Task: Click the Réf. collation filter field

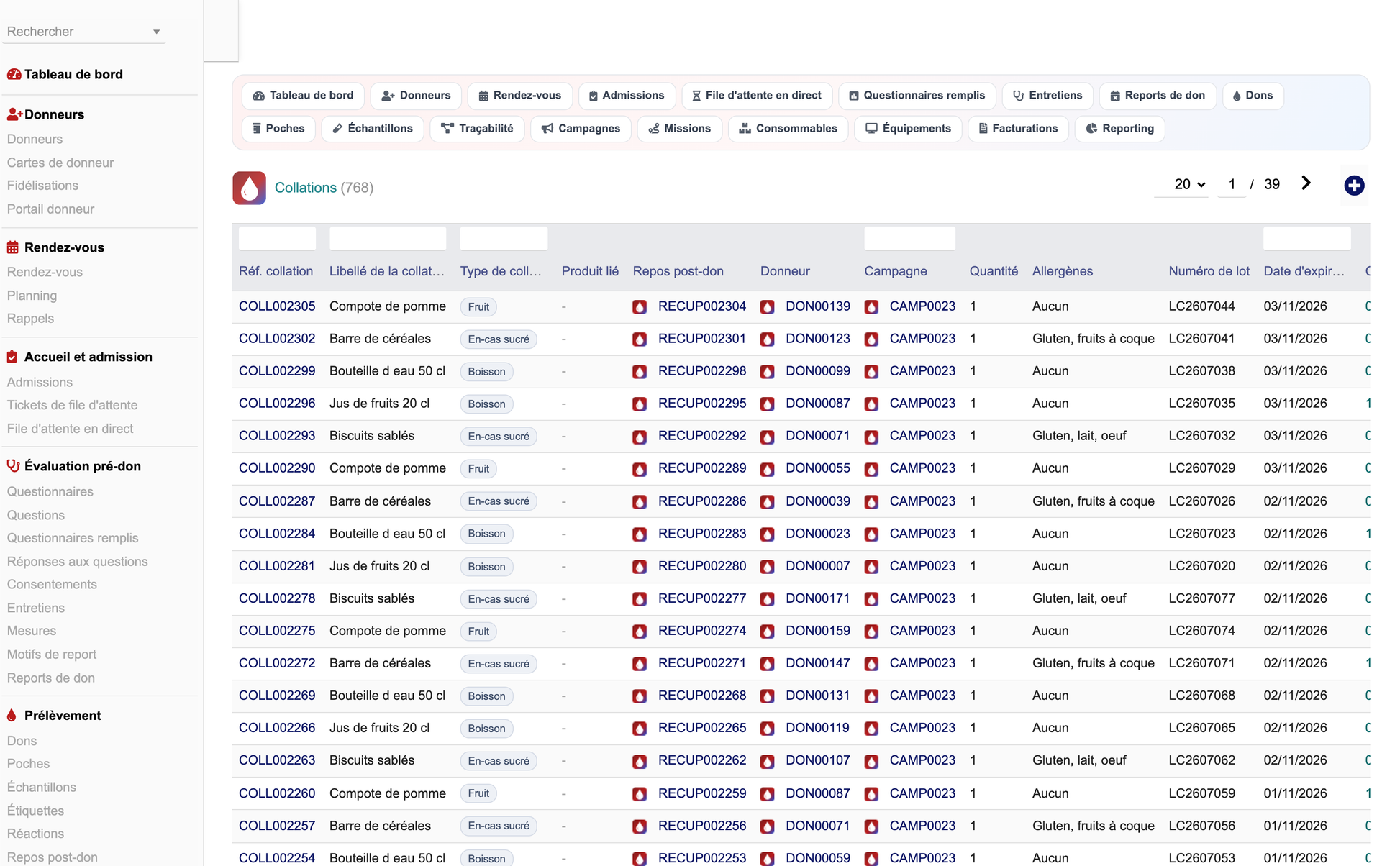Action: coord(277,238)
